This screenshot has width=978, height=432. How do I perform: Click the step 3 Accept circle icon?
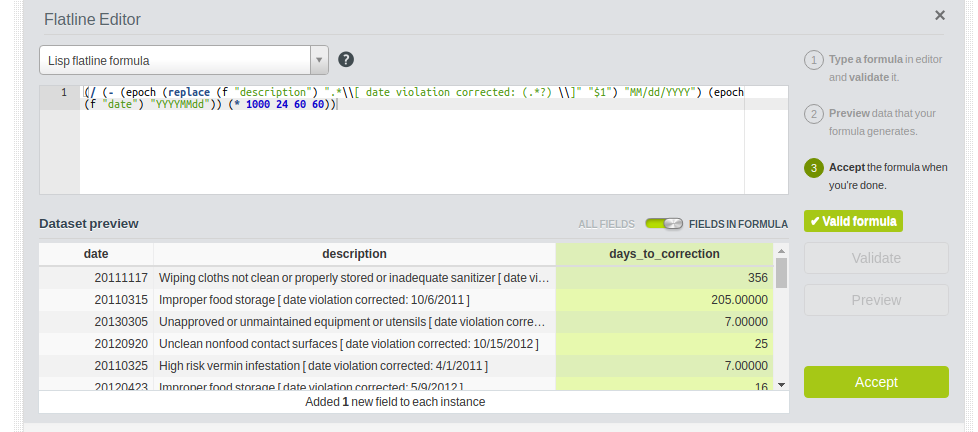click(x=814, y=168)
